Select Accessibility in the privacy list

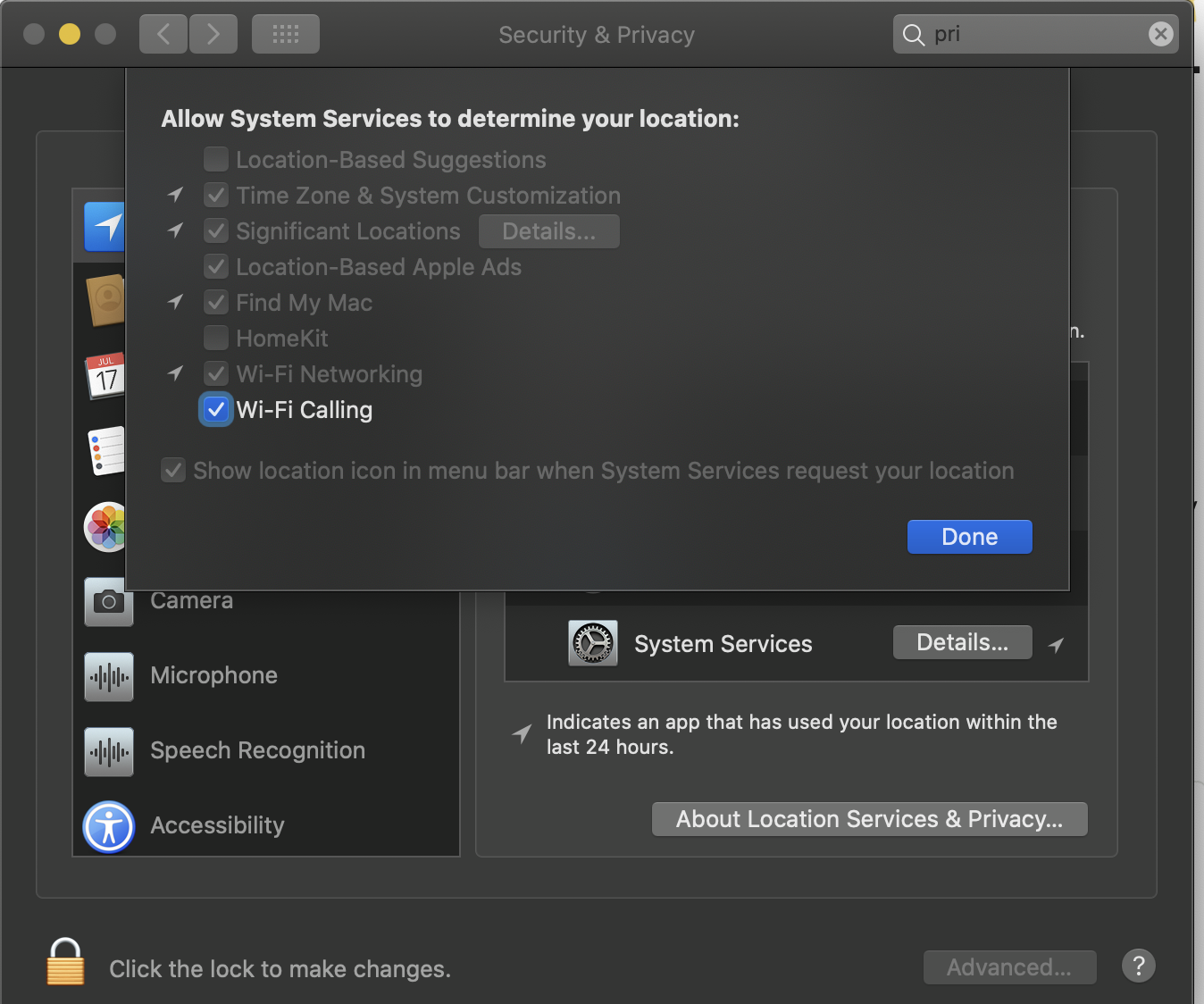(x=266, y=826)
